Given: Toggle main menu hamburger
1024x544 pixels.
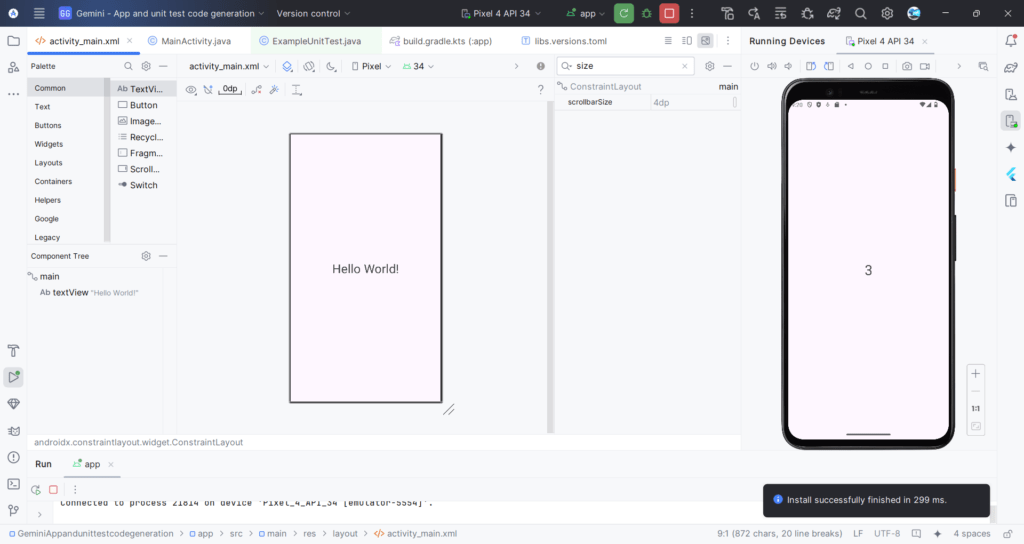Looking at the screenshot, I should coord(39,13).
